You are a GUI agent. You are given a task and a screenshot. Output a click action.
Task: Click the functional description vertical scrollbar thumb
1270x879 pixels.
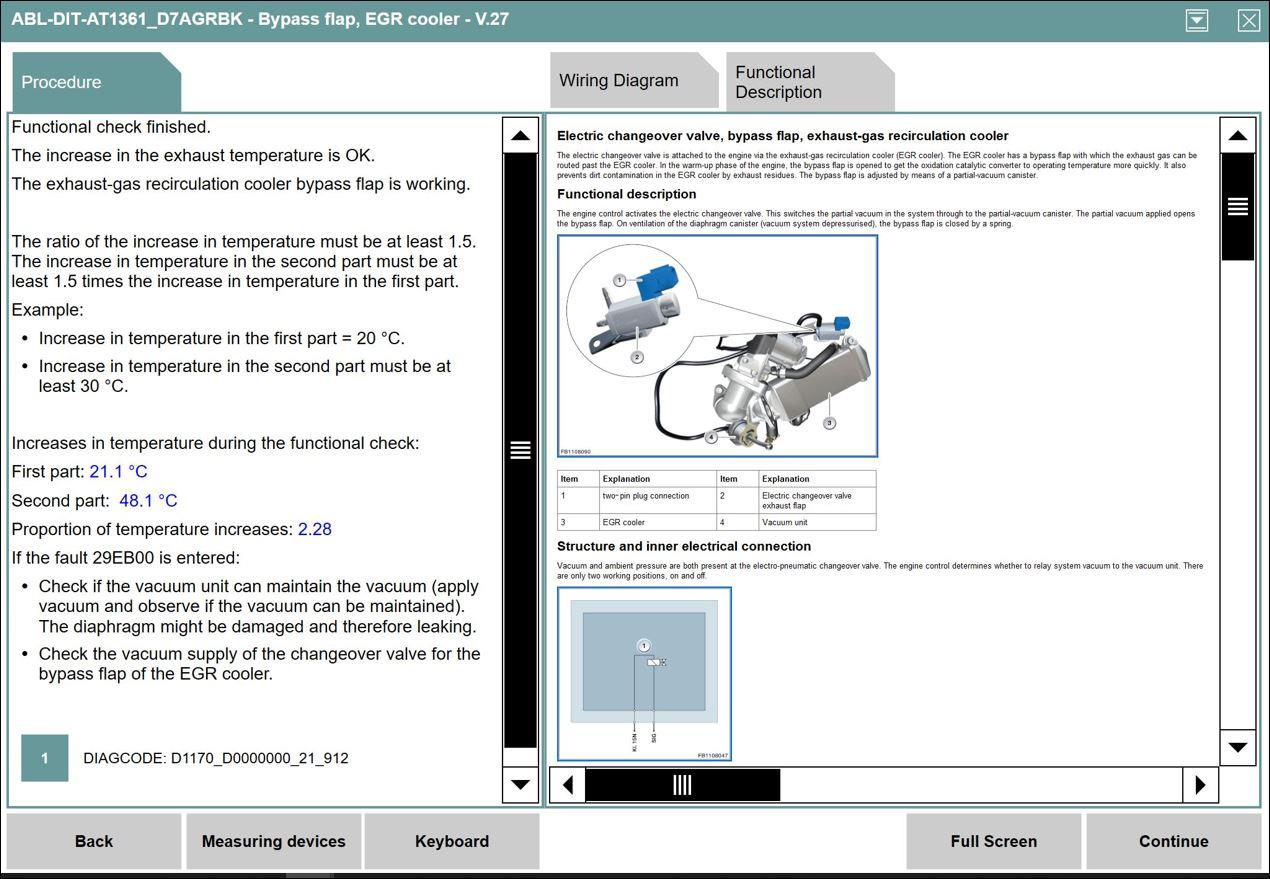click(1237, 207)
